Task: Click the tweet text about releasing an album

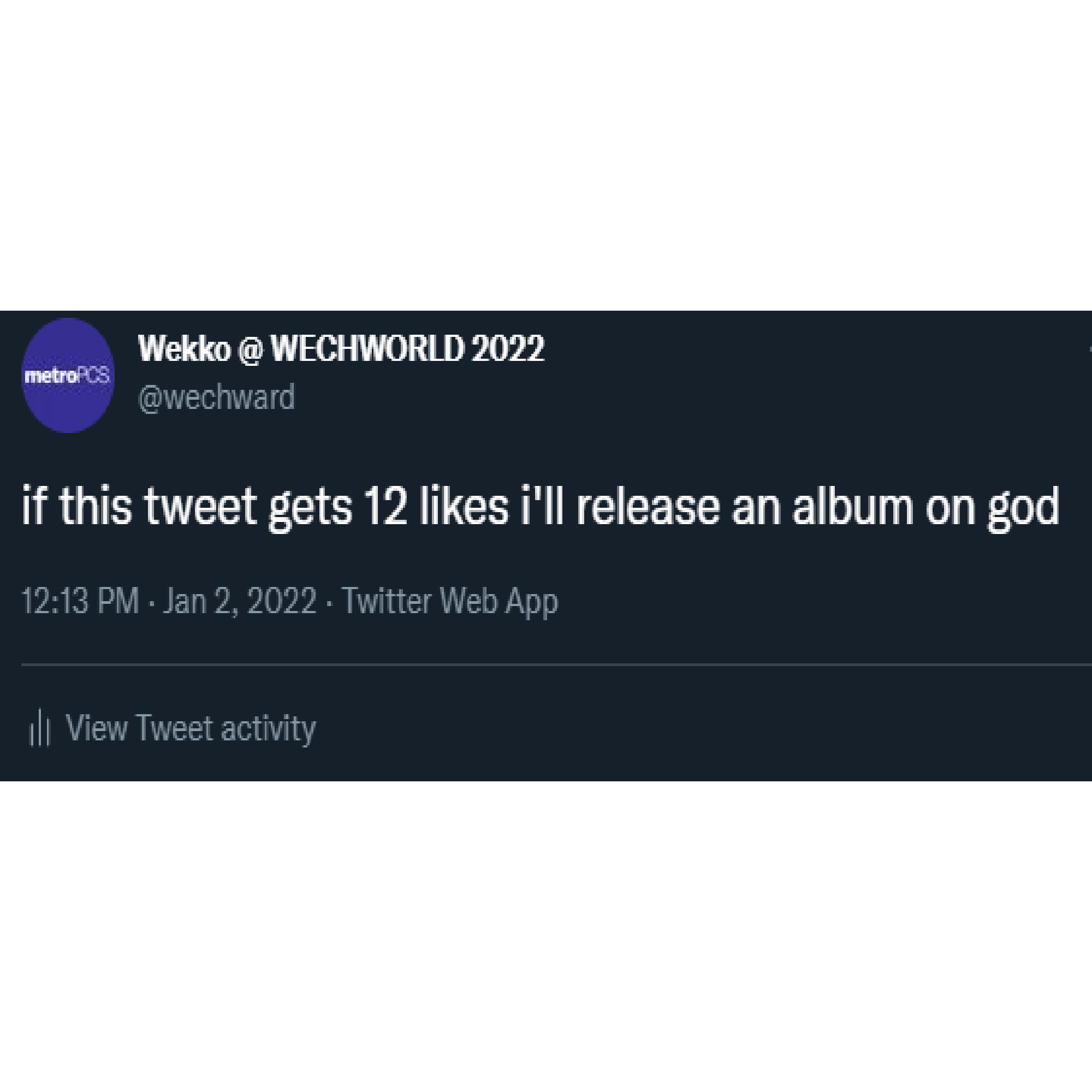Action: [541, 507]
